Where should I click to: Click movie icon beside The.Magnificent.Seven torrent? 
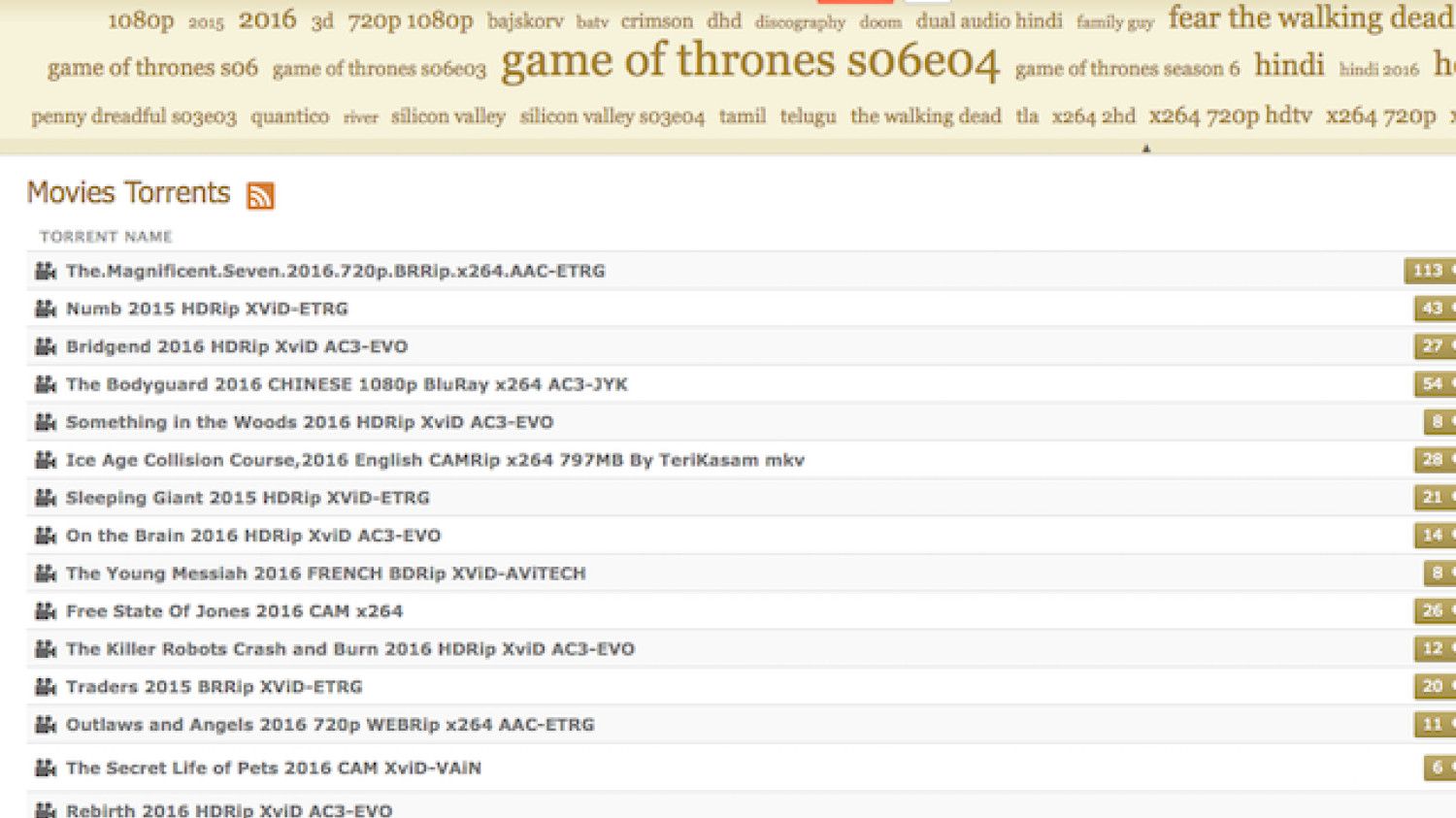46,271
